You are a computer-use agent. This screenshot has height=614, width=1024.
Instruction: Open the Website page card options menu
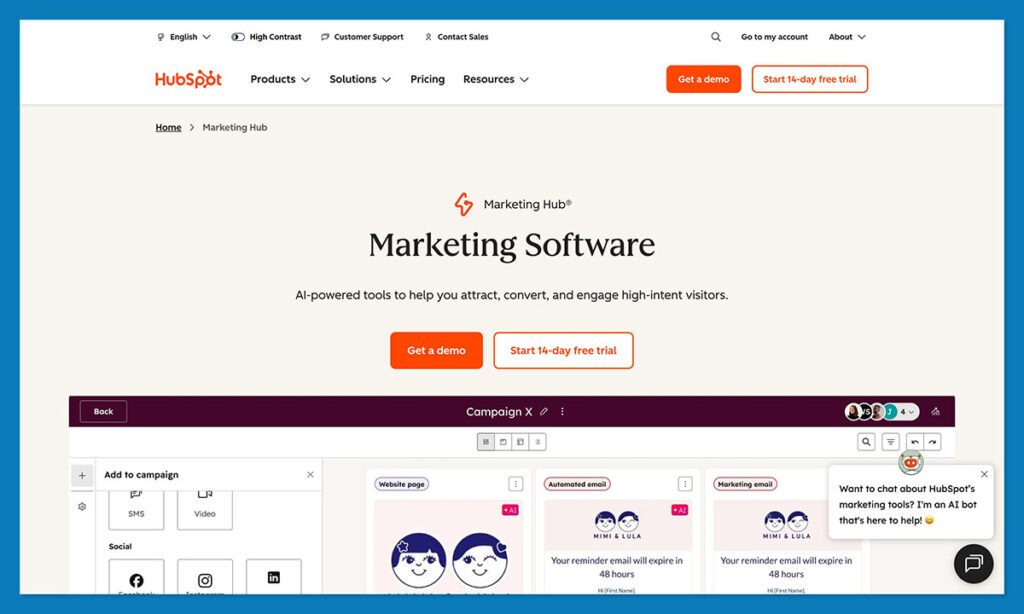pyautogui.click(x=515, y=483)
